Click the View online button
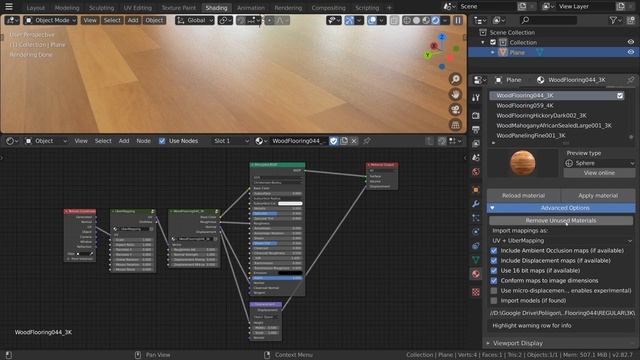The width and height of the screenshot is (640, 360). 599,173
